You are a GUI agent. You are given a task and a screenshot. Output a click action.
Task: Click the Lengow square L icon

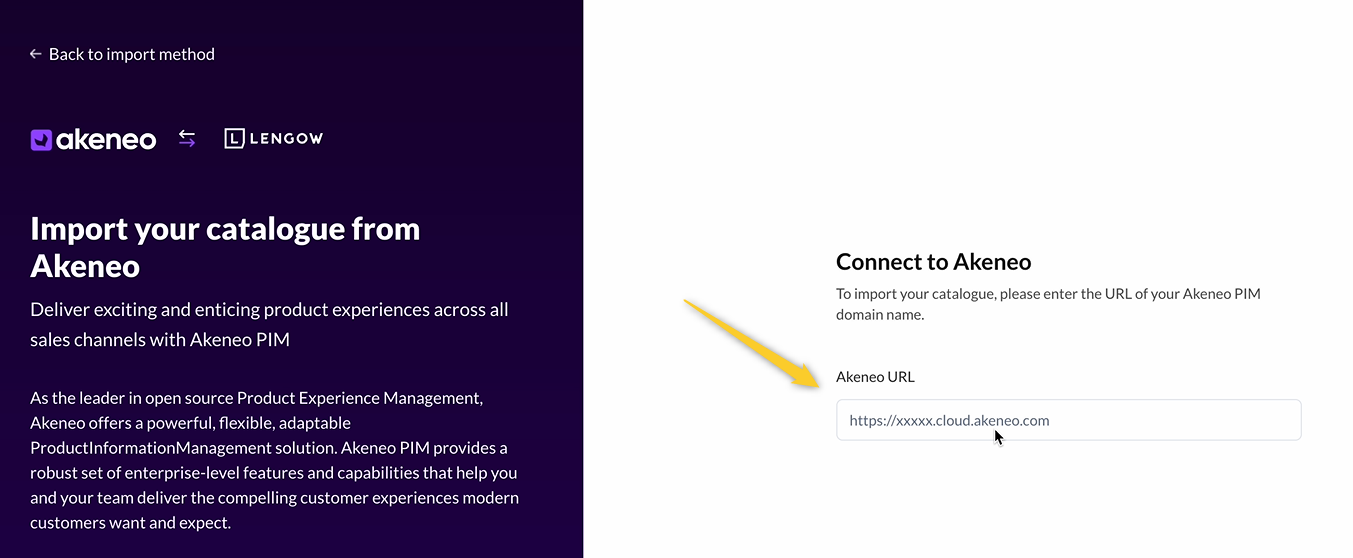coord(234,139)
